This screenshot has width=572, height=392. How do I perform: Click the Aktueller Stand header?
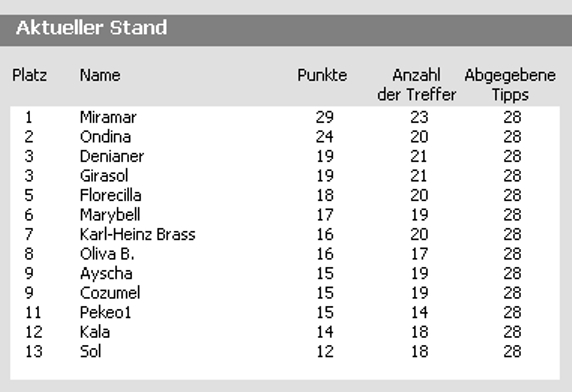(91, 28)
